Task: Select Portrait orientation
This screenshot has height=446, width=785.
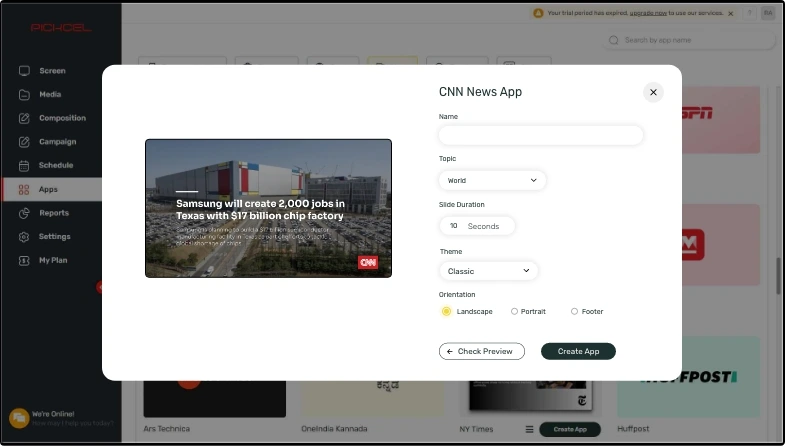Action: [514, 311]
